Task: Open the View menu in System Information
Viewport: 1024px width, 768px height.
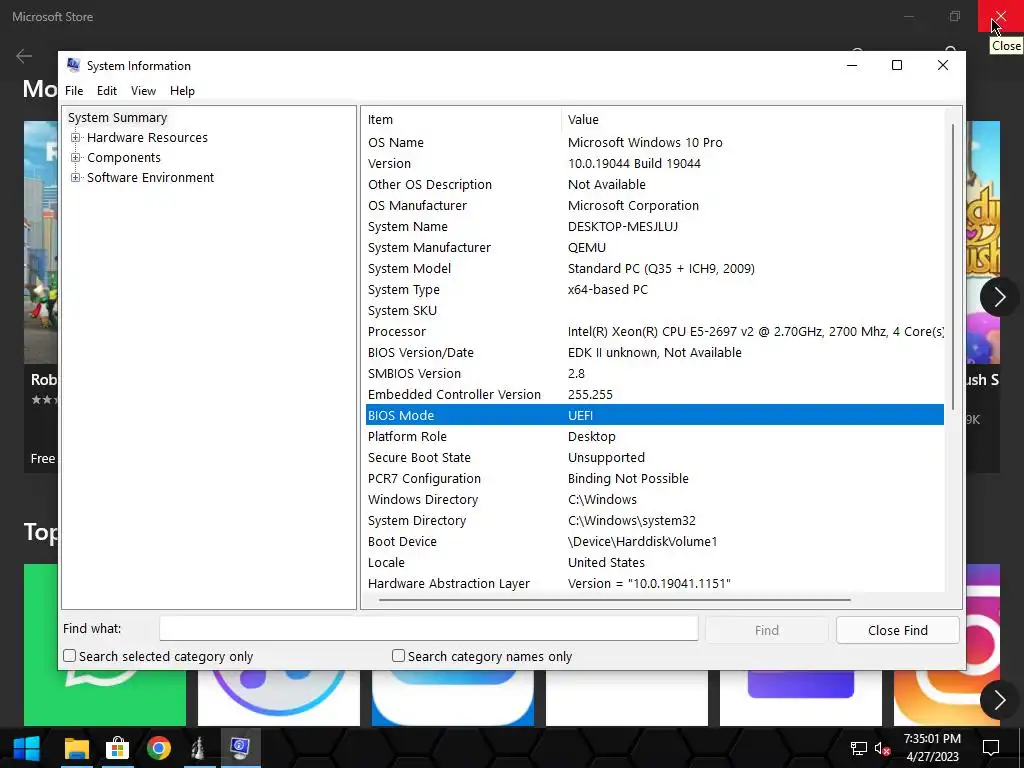Action: point(143,91)
